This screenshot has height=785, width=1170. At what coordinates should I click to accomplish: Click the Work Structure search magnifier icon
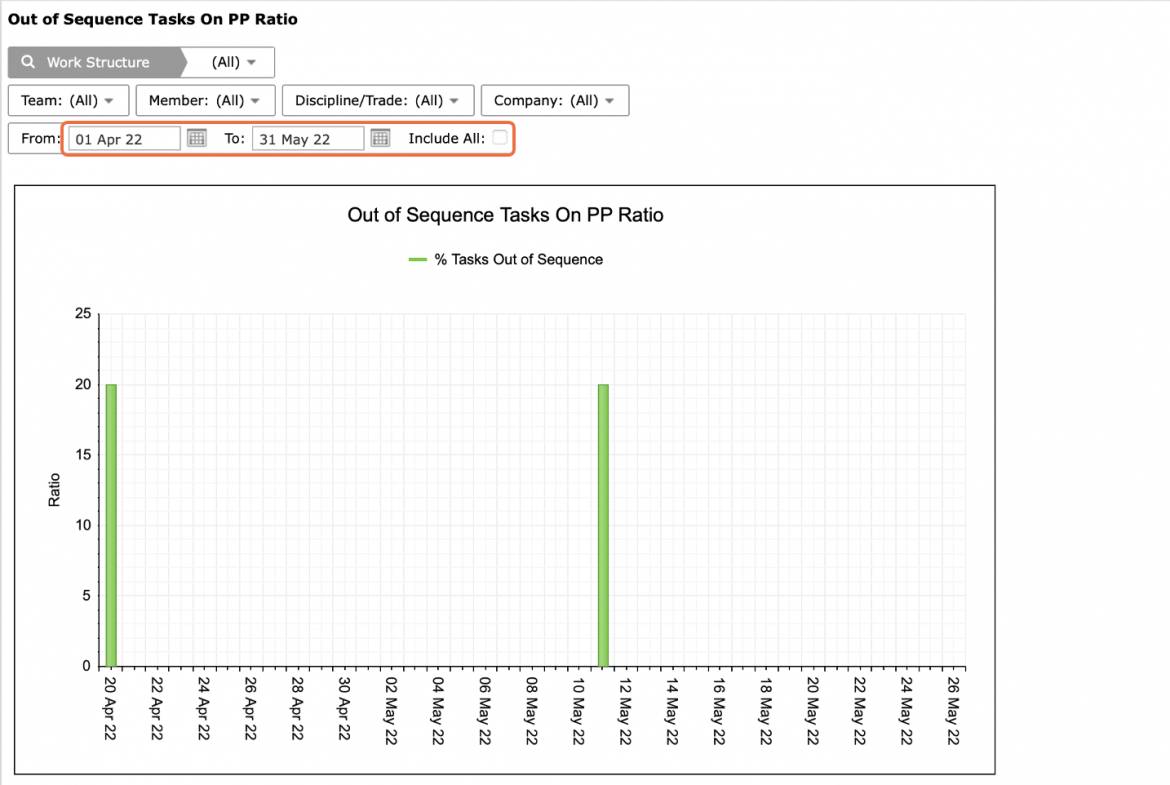pos(28,62)
